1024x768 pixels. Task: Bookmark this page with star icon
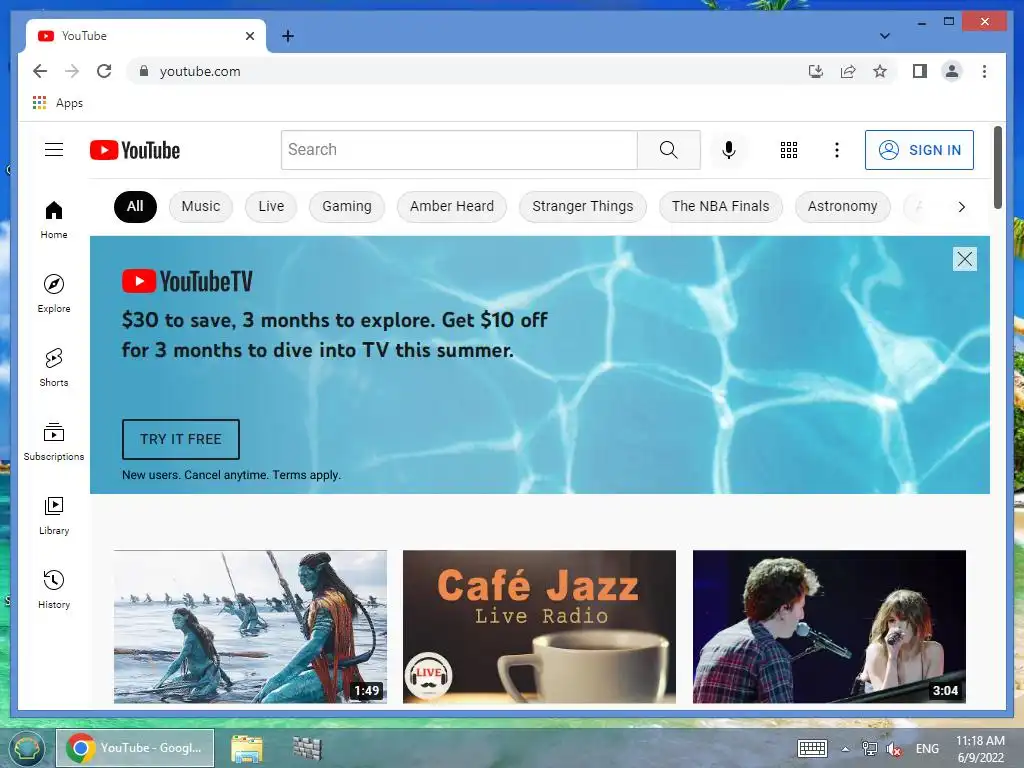pyautogui.click(x=880, y=71)
